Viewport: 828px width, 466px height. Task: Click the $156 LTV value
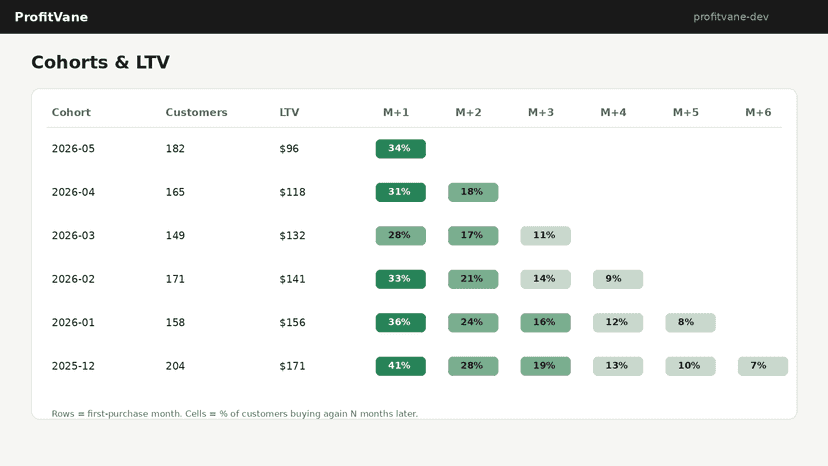[x=292, y=322]
